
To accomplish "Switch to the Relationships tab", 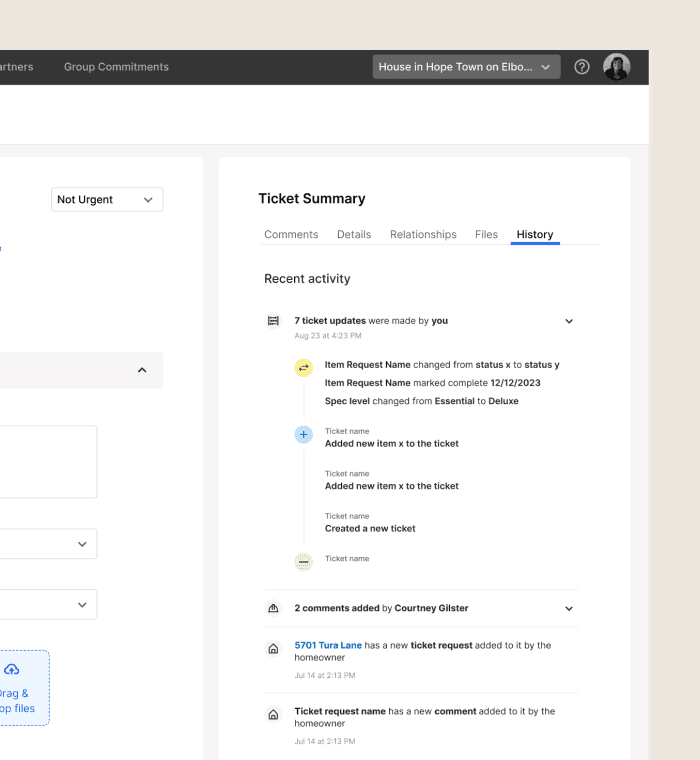I will click(423, 235).
